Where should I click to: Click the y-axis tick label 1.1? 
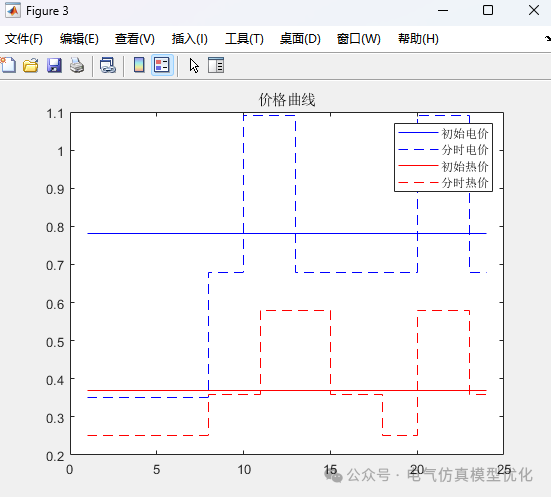coord(55,114)
